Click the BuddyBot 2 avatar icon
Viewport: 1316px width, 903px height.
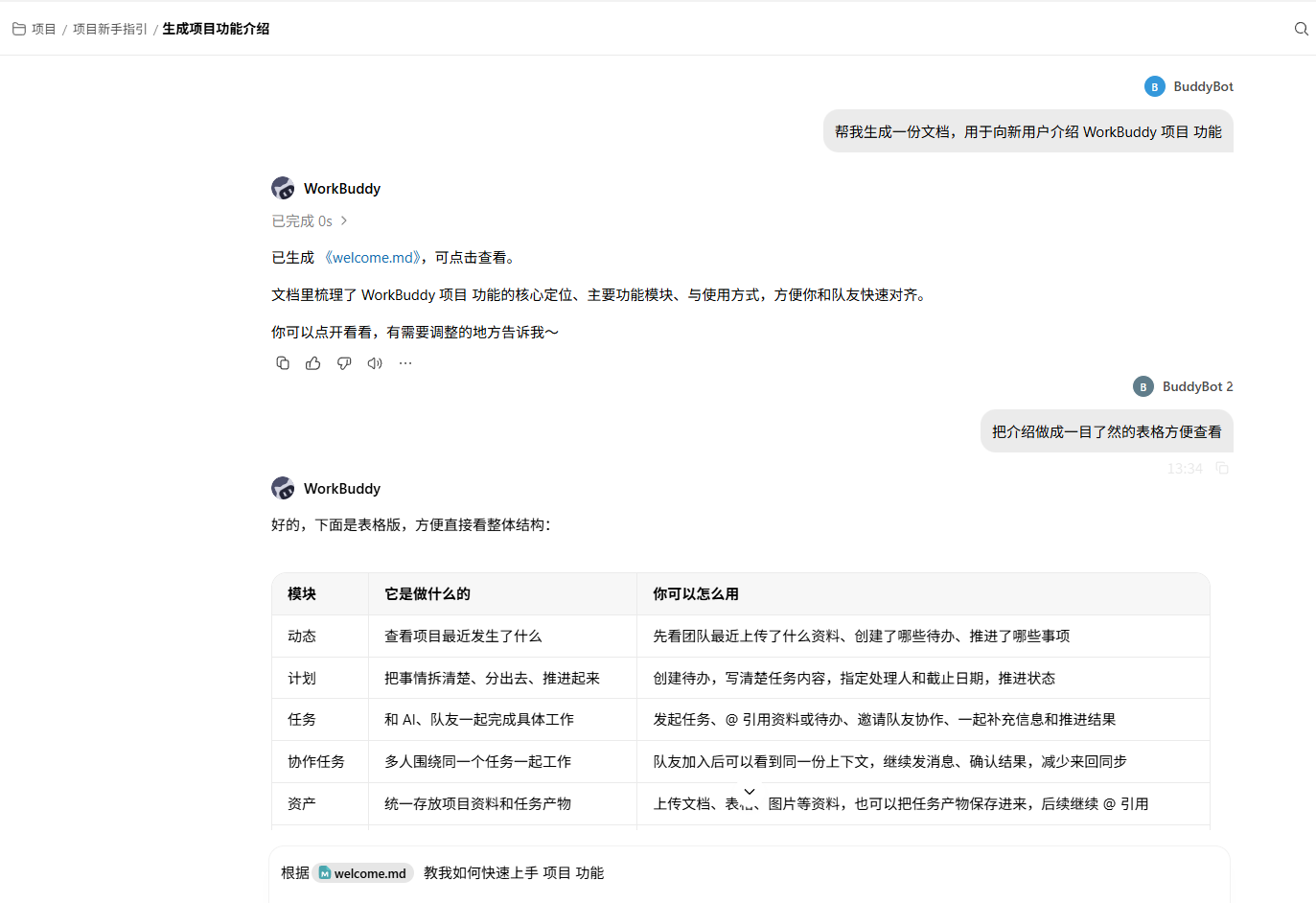click(x=1143, y=386)
